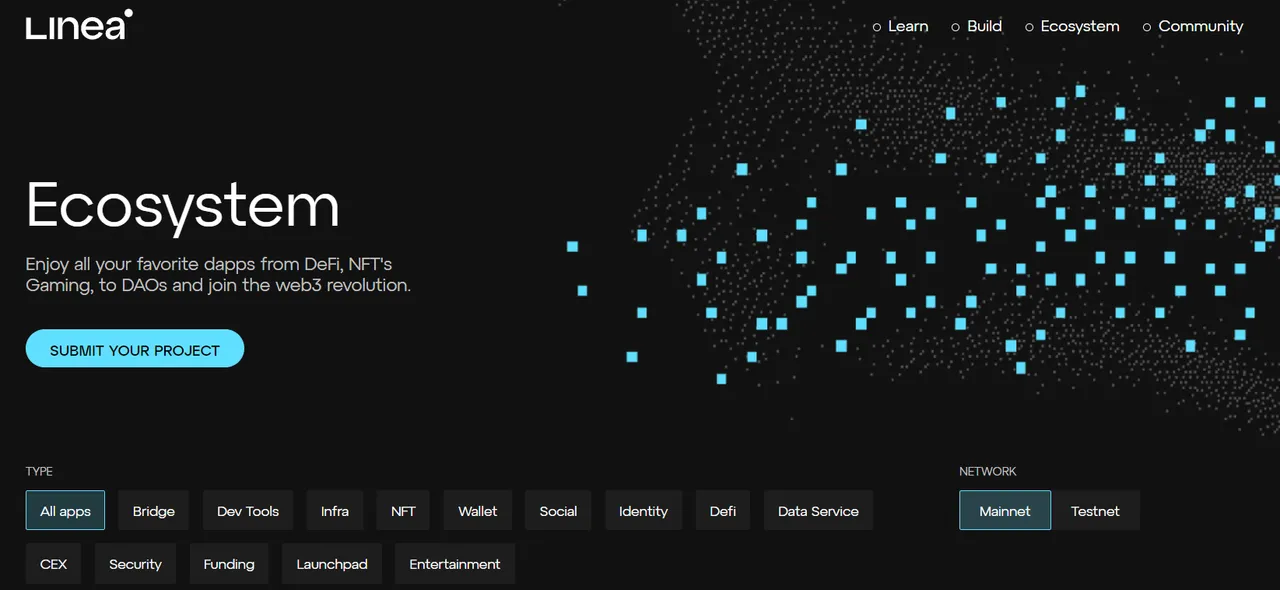Open the Ecosystem menu
1280x590 pixels.
[1072, 26]
